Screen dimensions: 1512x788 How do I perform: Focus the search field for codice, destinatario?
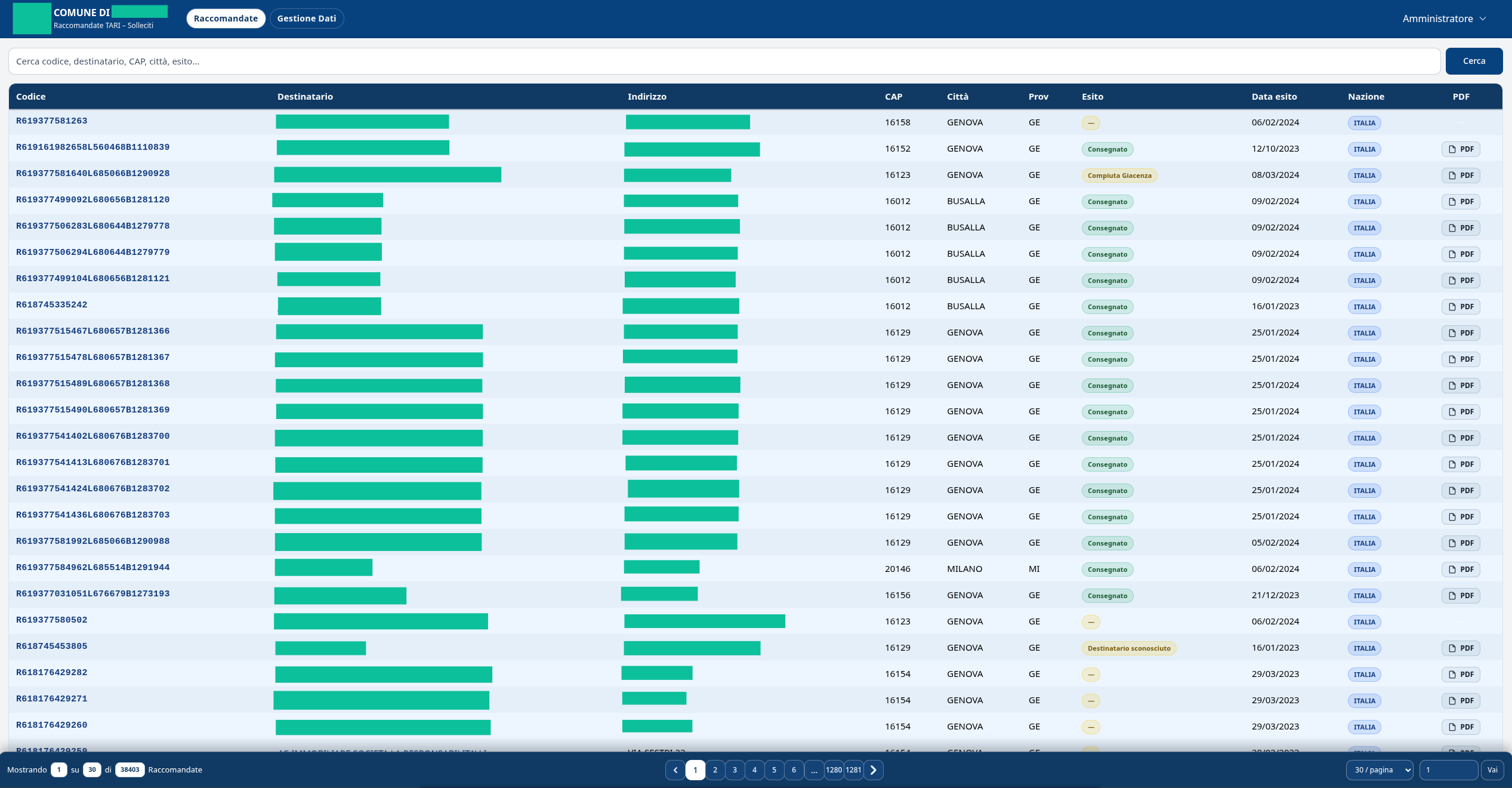(724, 61)
